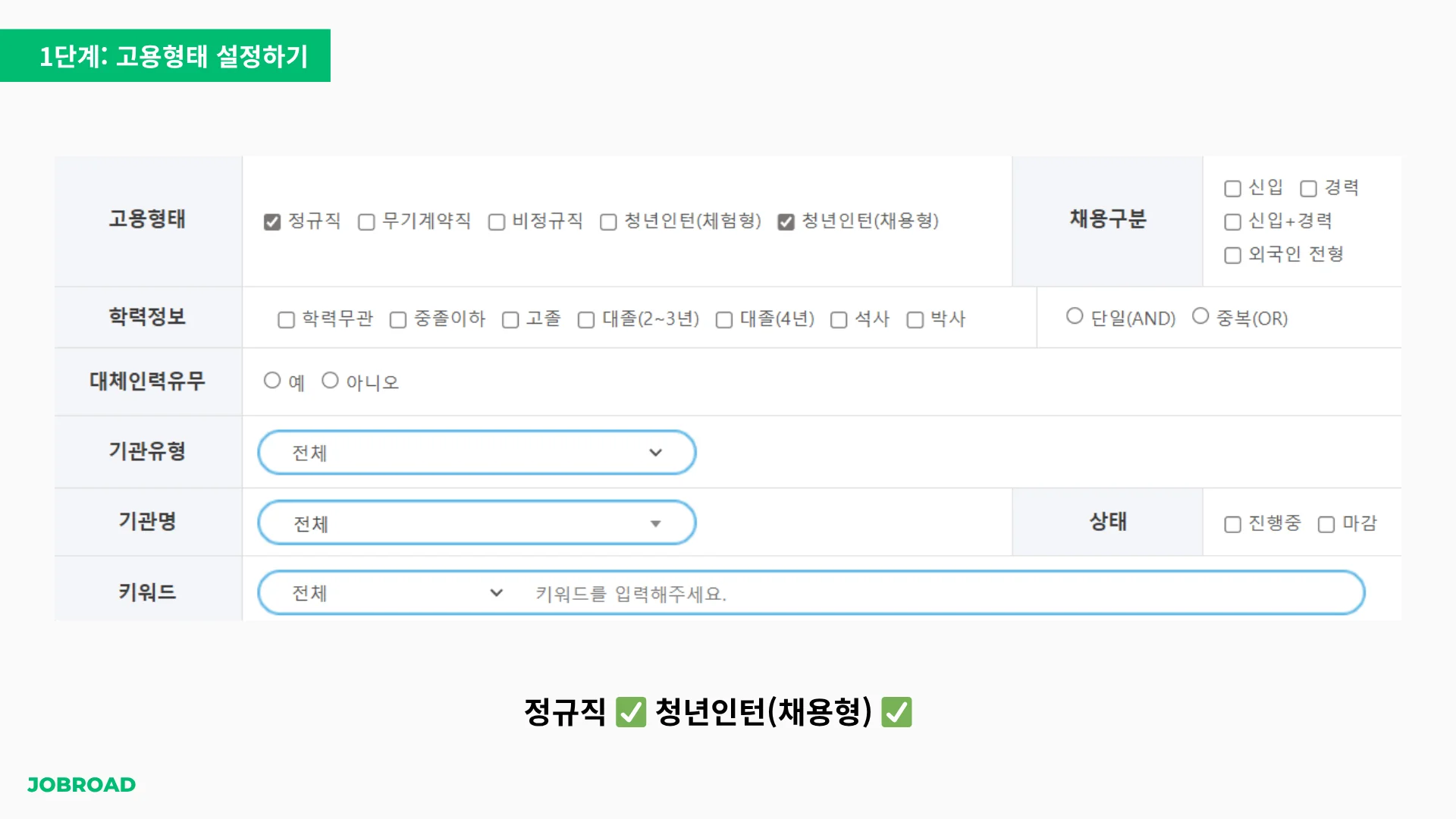
Task: Enable the 비정규직 checkbox
Action: [497, 221]
